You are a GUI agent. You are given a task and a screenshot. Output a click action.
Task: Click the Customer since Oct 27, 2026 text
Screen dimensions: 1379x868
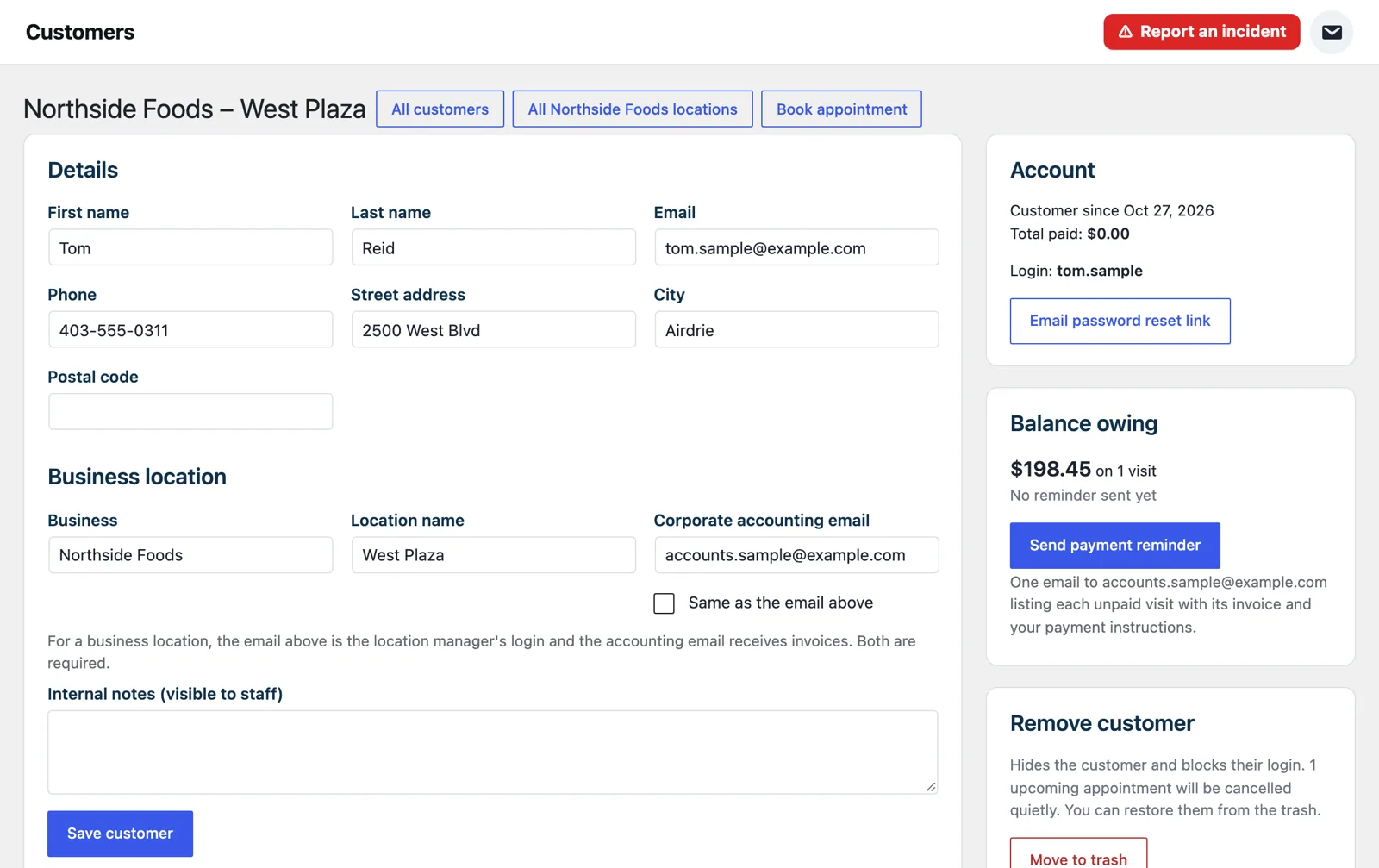tap(1112, 210)
